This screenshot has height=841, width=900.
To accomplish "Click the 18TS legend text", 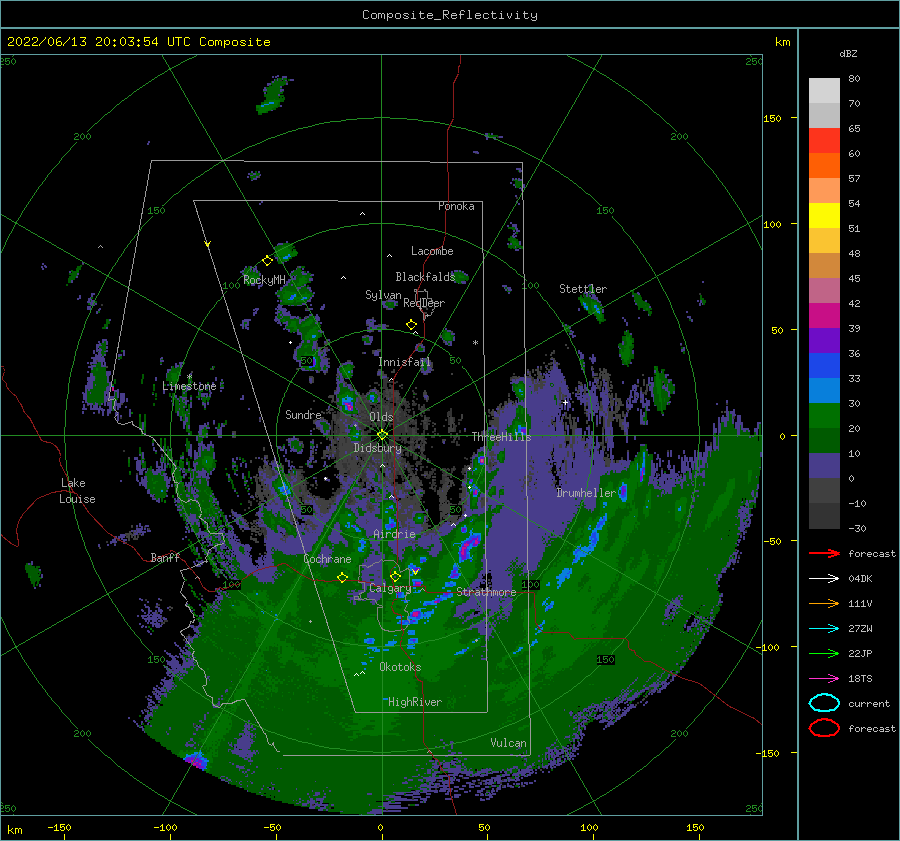I will click(860, 679).
